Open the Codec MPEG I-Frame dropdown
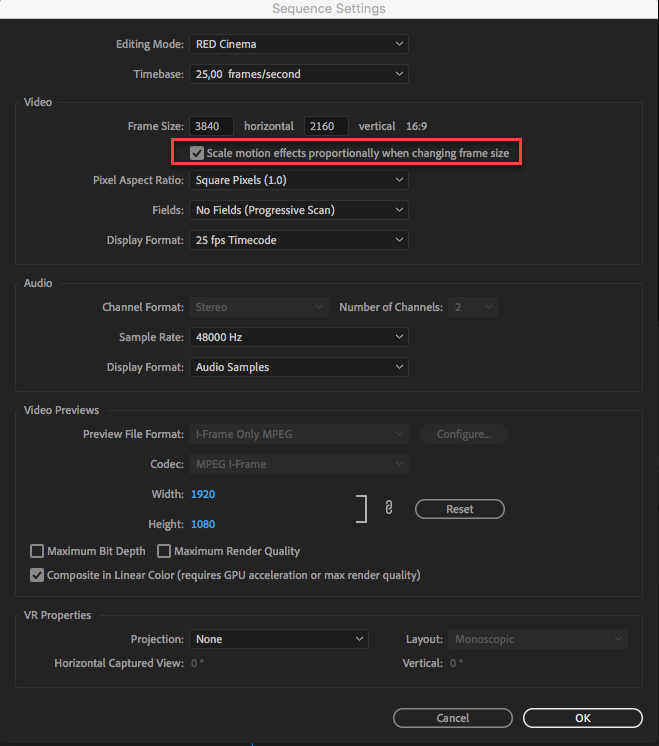This screenshot has height=746, width=659. click(x=299, y=464)
